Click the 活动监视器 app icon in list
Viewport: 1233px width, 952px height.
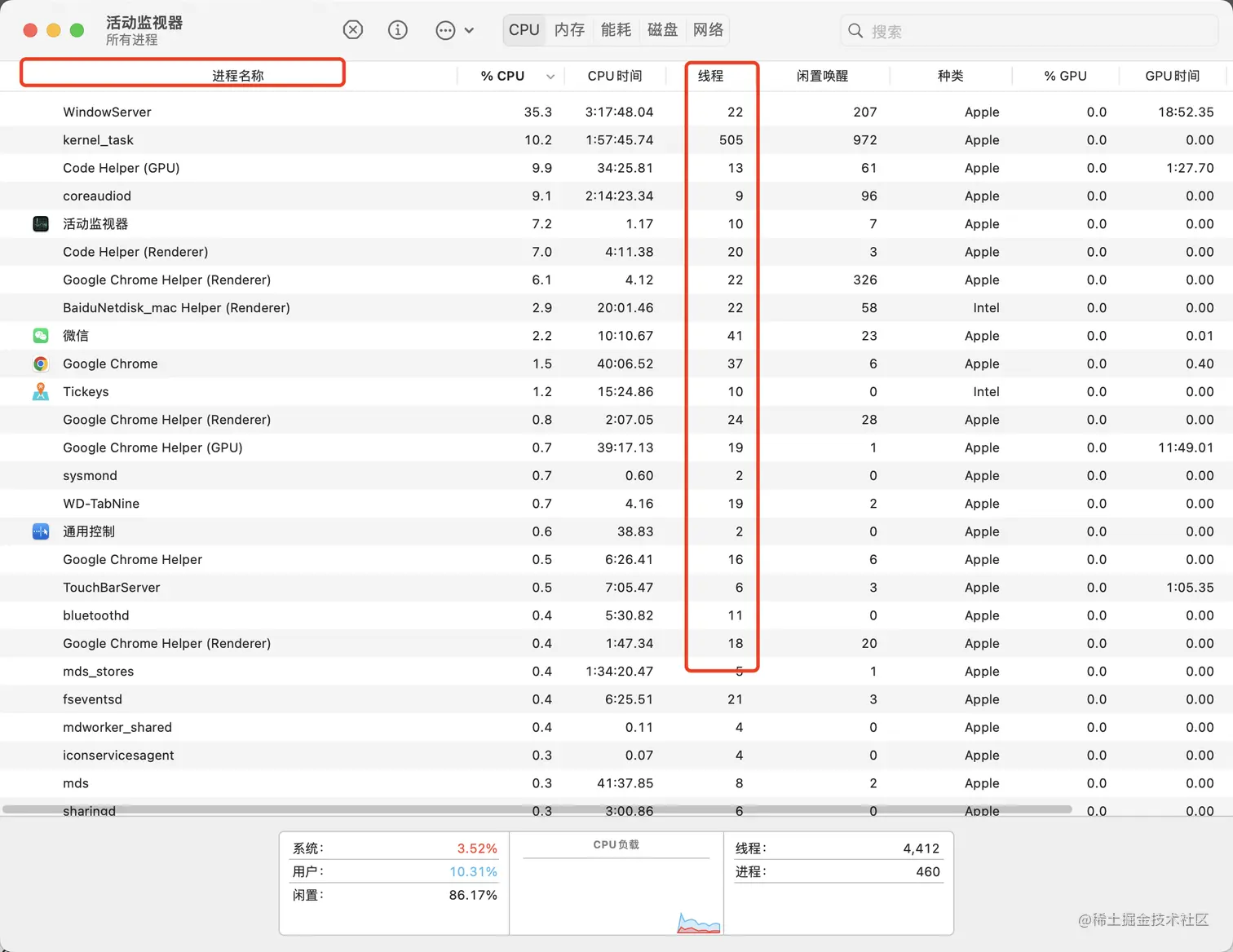coord(41,223)
